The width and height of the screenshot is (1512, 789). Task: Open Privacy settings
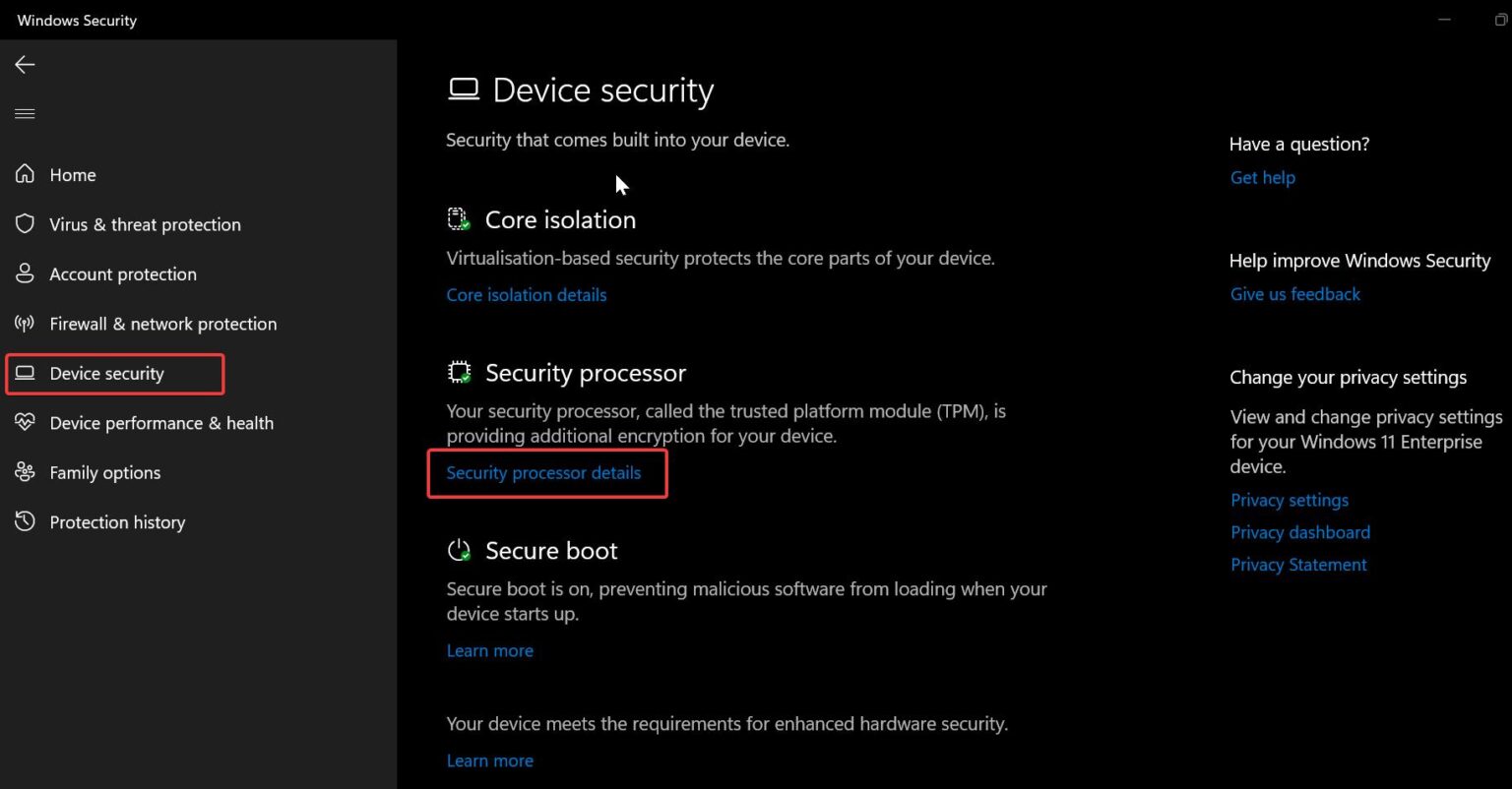[1290, 500]
